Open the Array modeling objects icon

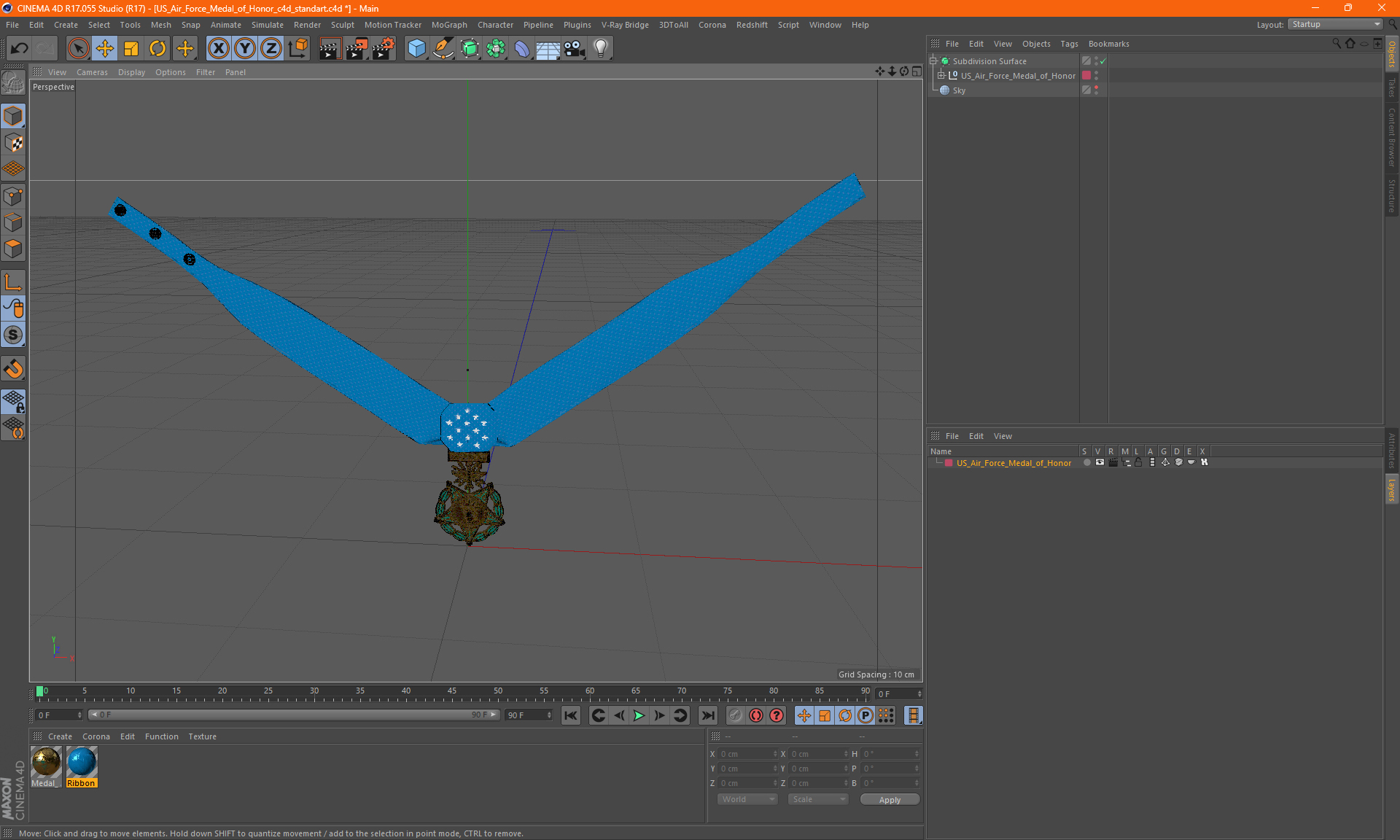click(x=496, y=49)
